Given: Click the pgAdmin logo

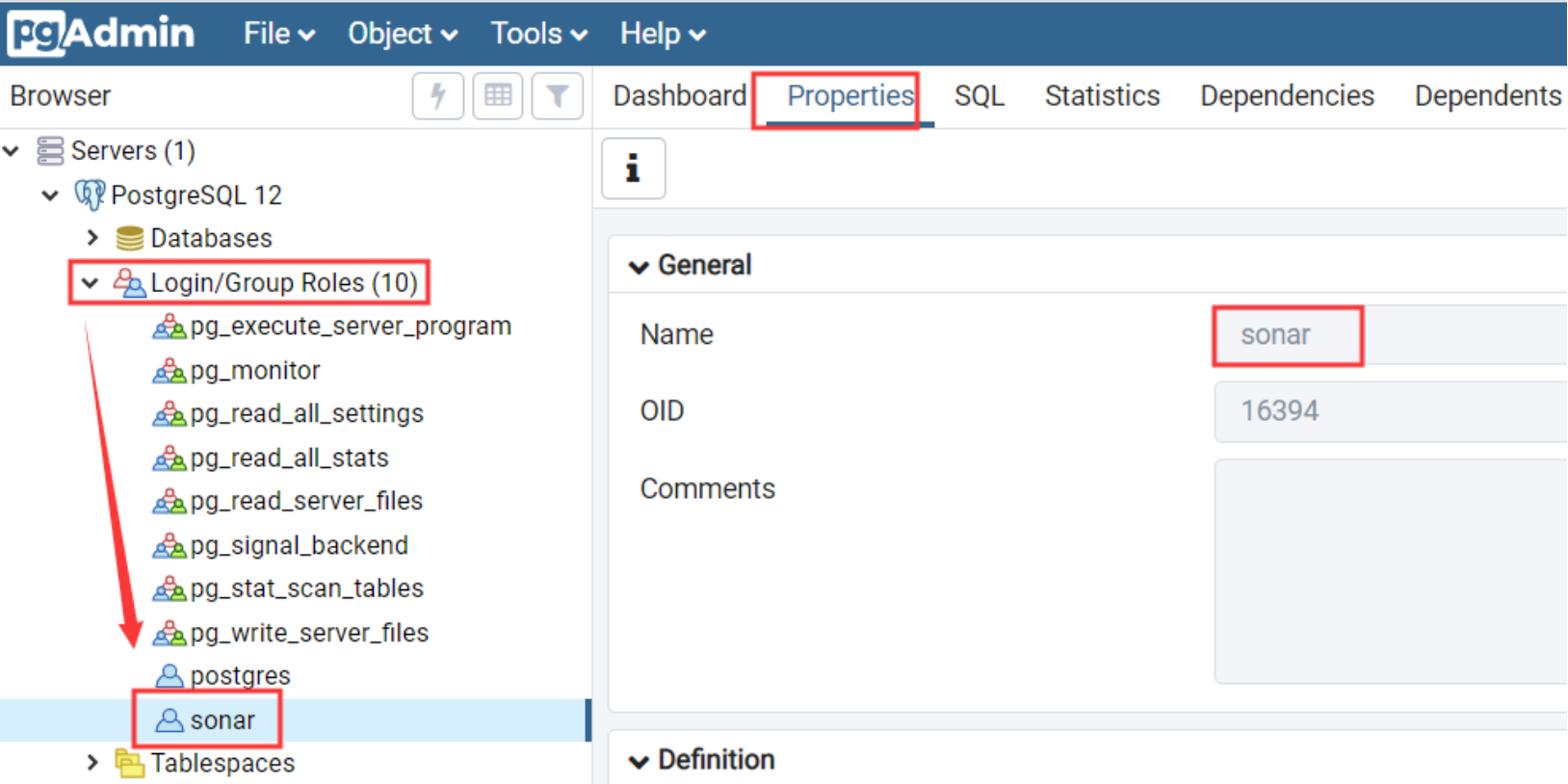Looking at the screenshot, I should 101,33.
